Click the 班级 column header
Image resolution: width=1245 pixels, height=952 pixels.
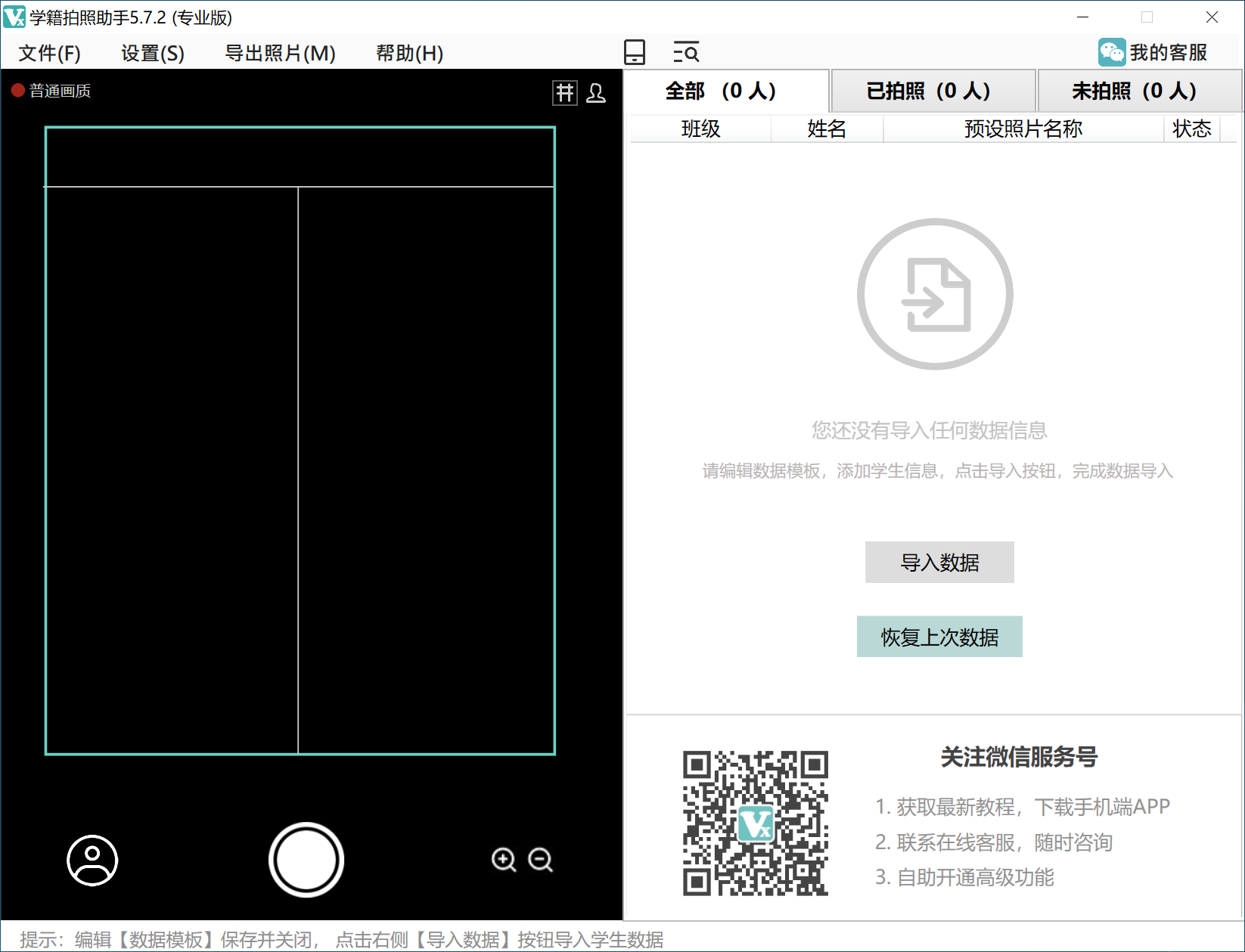tap(700, 129)
